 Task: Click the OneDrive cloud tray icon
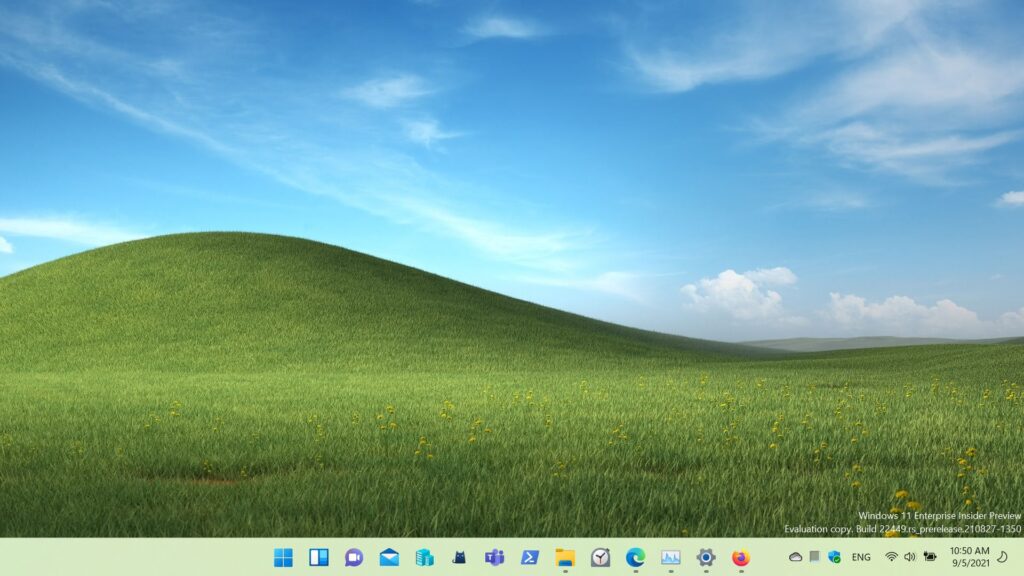[x=795, y=557]
